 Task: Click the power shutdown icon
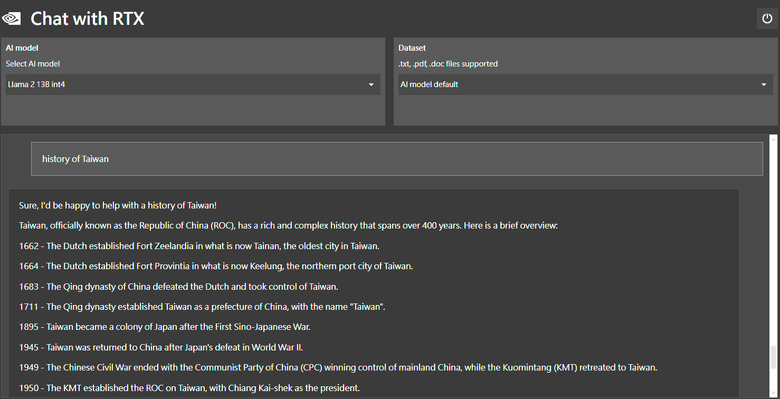767,19
